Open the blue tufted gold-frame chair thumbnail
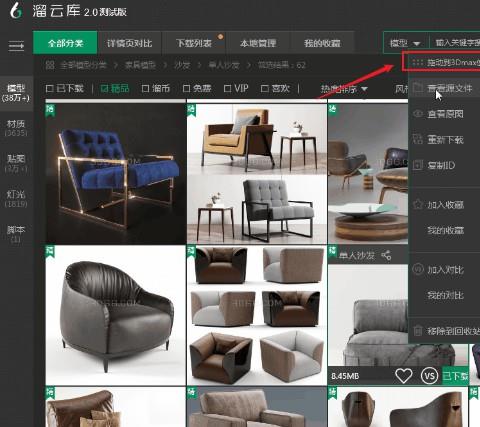This screenshot has height=427, width=480. click(x=115, y=173)
